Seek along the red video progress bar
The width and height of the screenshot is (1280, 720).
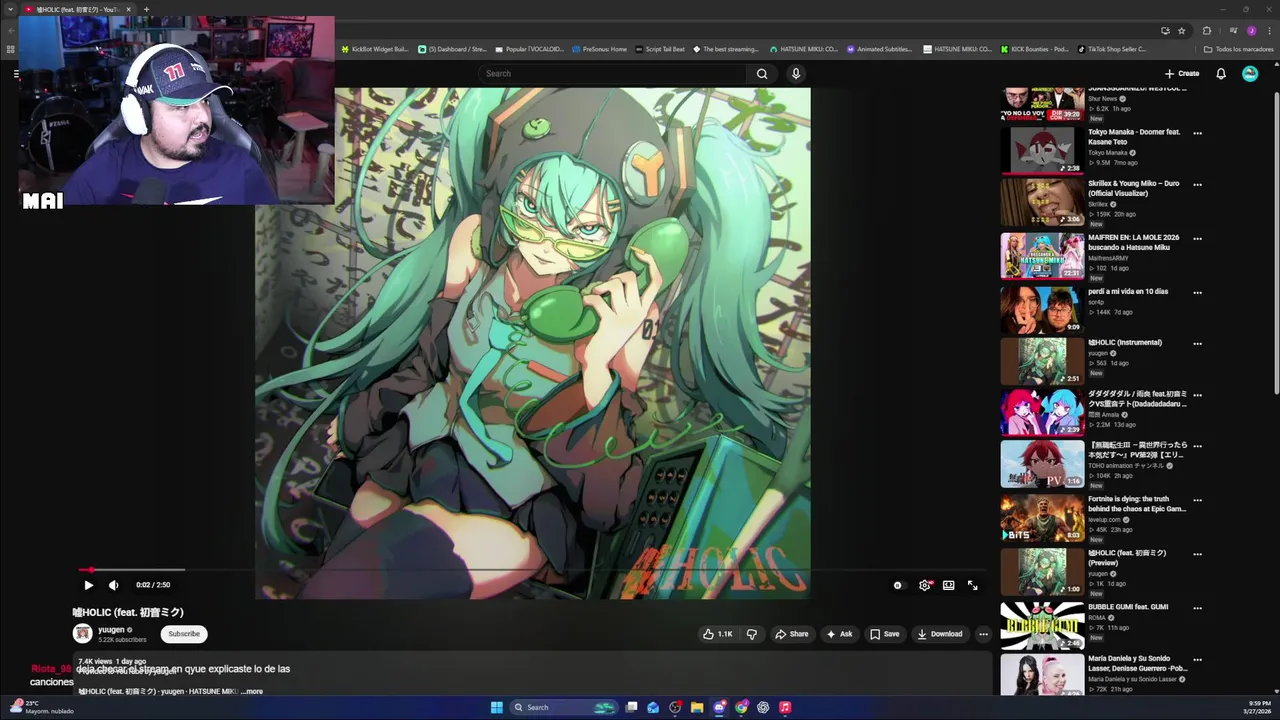coord(531,570)
